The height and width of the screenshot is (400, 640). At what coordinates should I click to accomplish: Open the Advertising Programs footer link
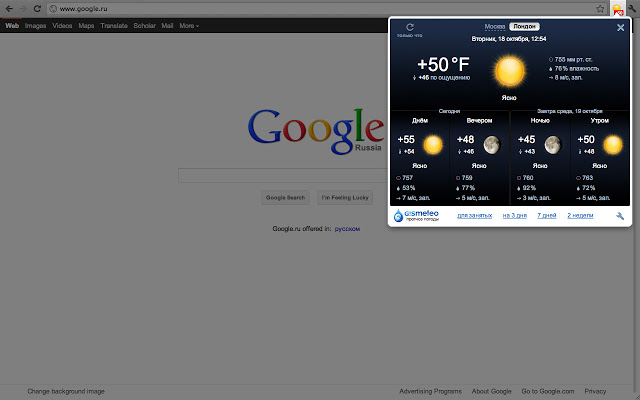coord(431,391)
